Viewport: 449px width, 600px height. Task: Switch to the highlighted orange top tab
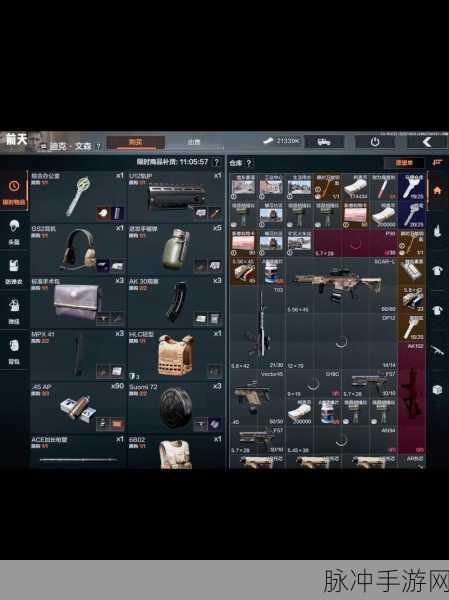(x=136, y=142)
